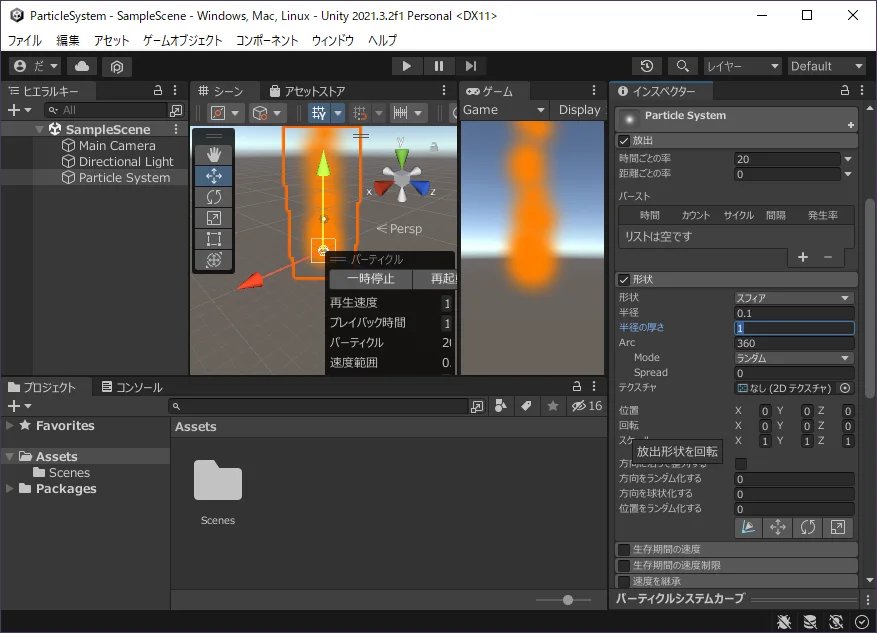Open the 編集 menu
Image resolution: width=877 pixels, height=633 pixels.
[68, 40]
